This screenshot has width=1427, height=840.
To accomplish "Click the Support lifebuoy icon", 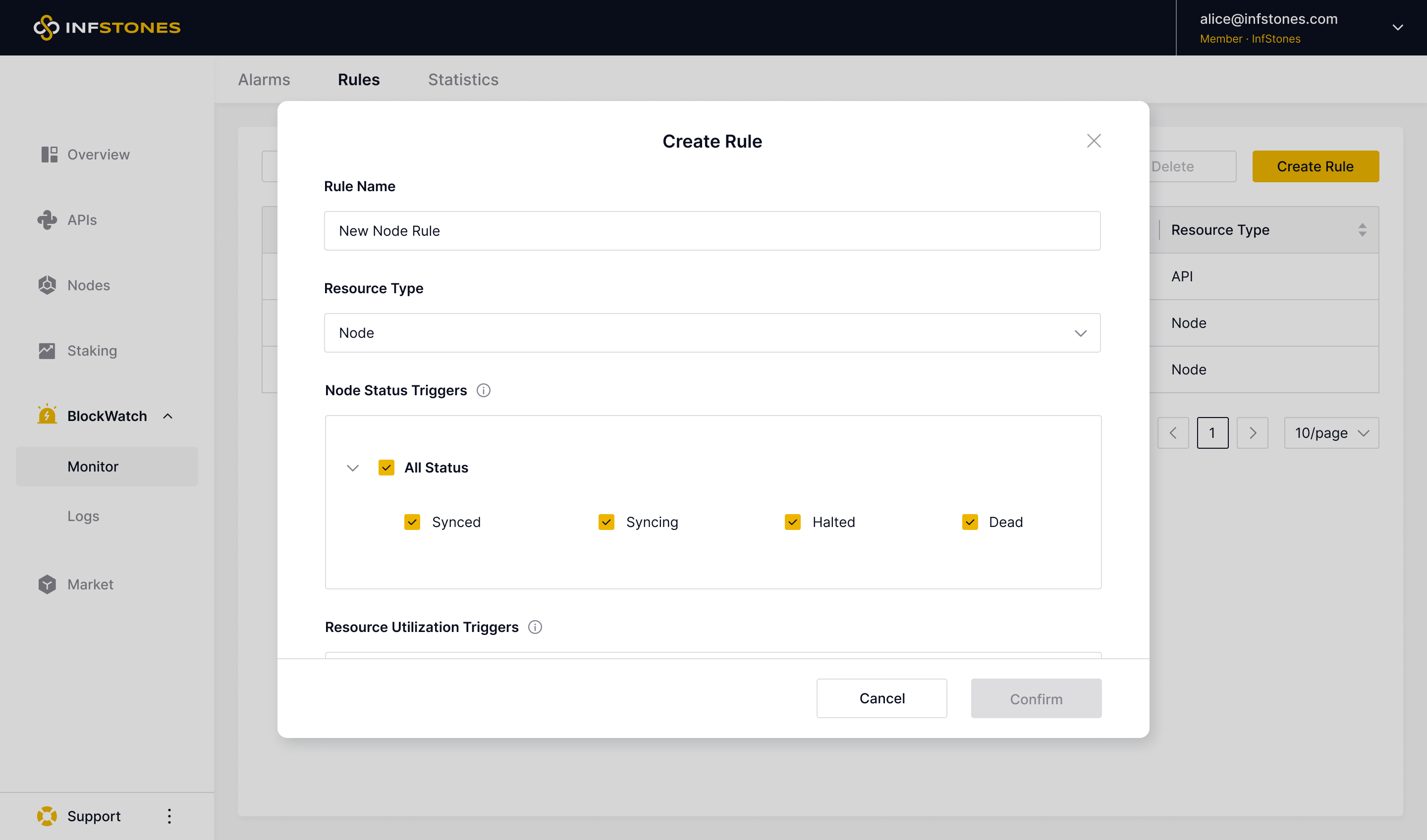I will tap(47, 816).
